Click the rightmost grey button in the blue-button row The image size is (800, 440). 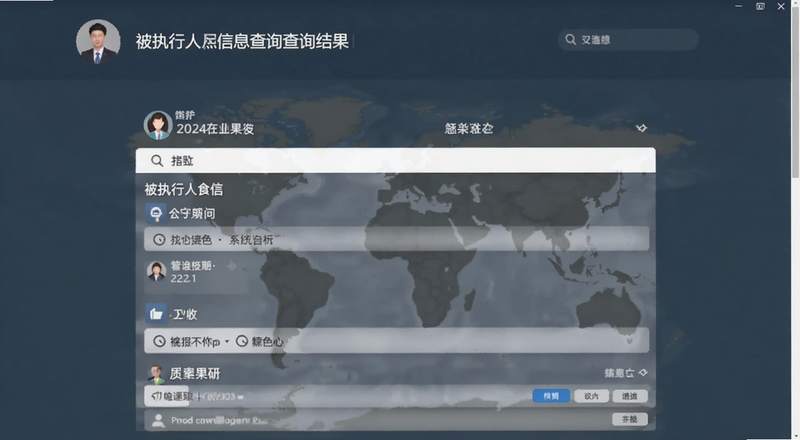[x=630, y=396]
